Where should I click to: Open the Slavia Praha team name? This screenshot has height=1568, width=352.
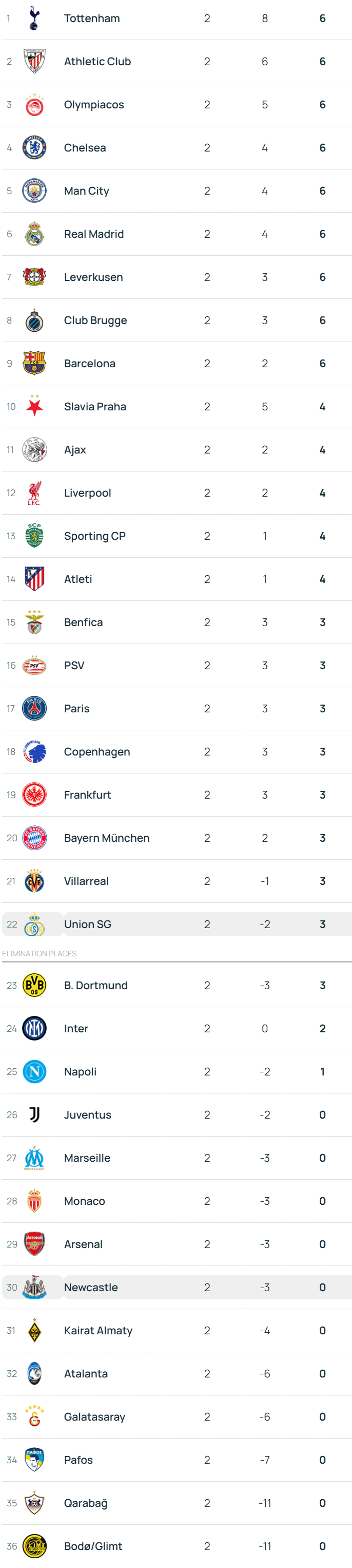coord(95,407)
